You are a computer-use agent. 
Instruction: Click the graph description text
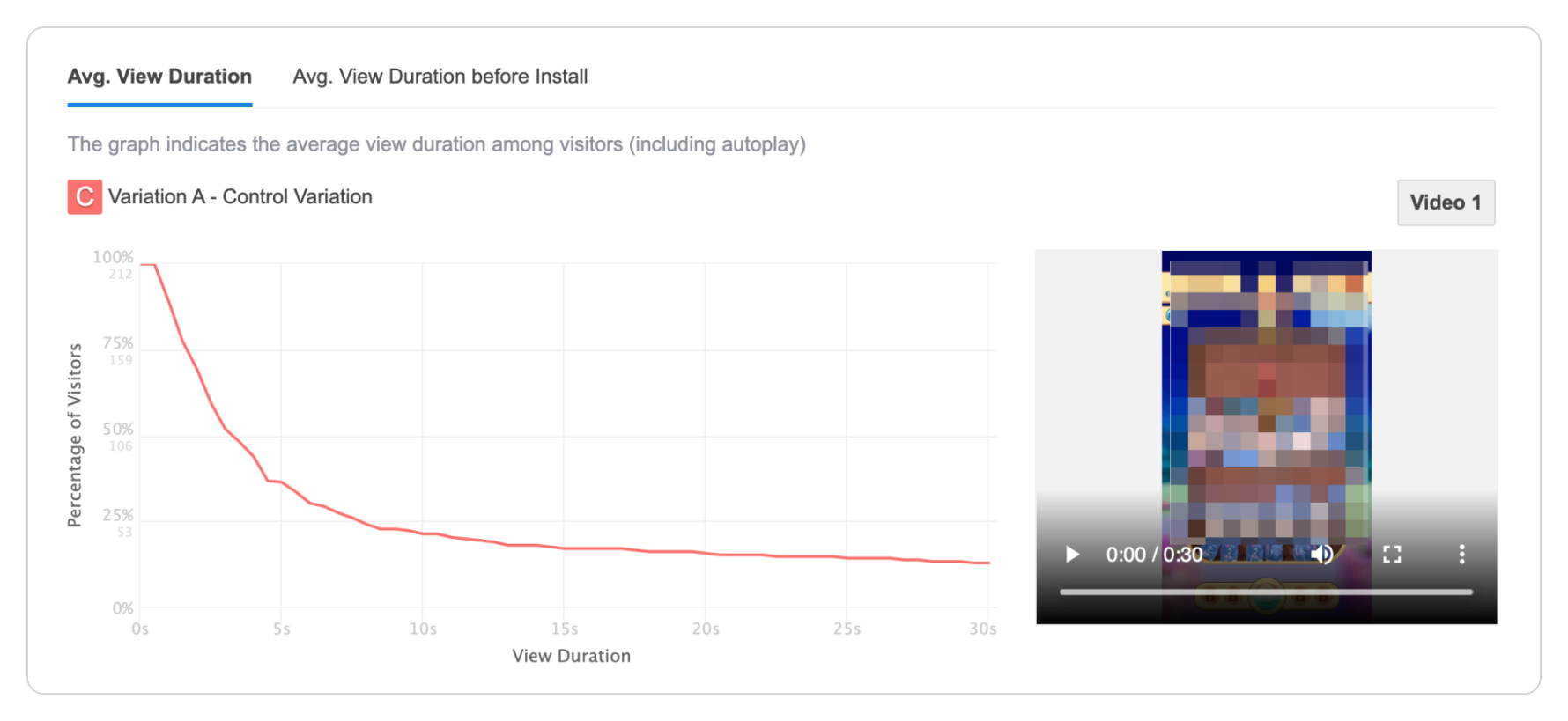(436, 144)
